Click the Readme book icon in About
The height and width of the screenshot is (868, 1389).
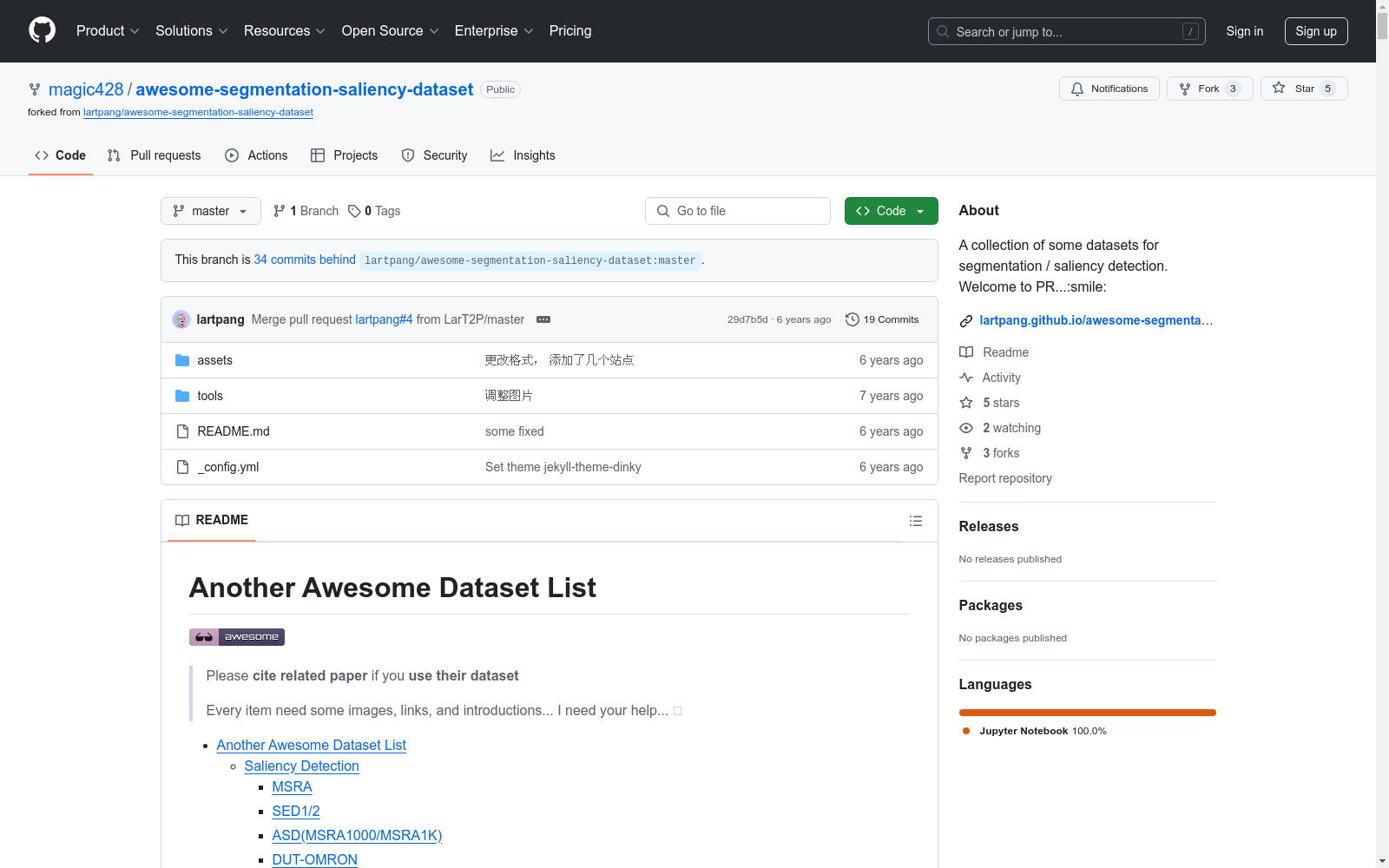[x=966, y=352]
